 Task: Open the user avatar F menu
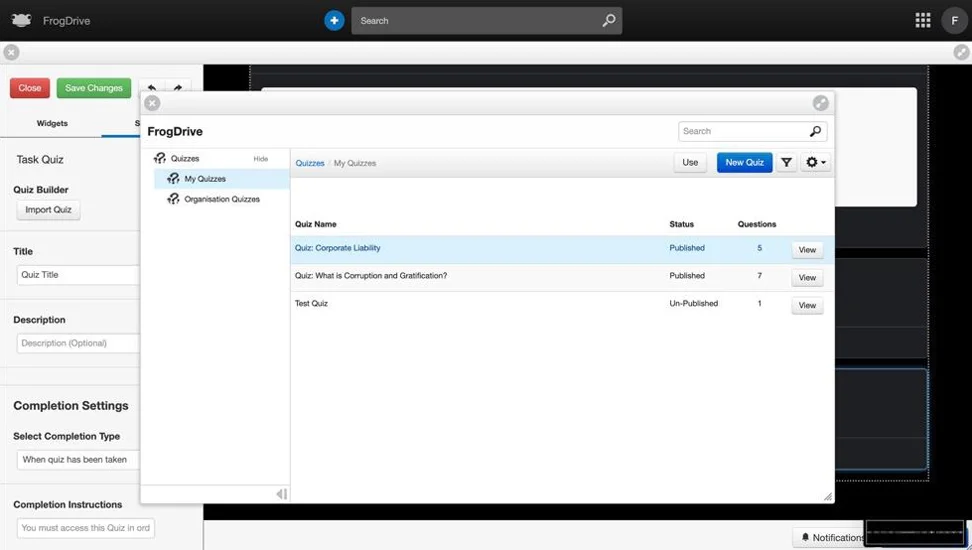[954, 20]
